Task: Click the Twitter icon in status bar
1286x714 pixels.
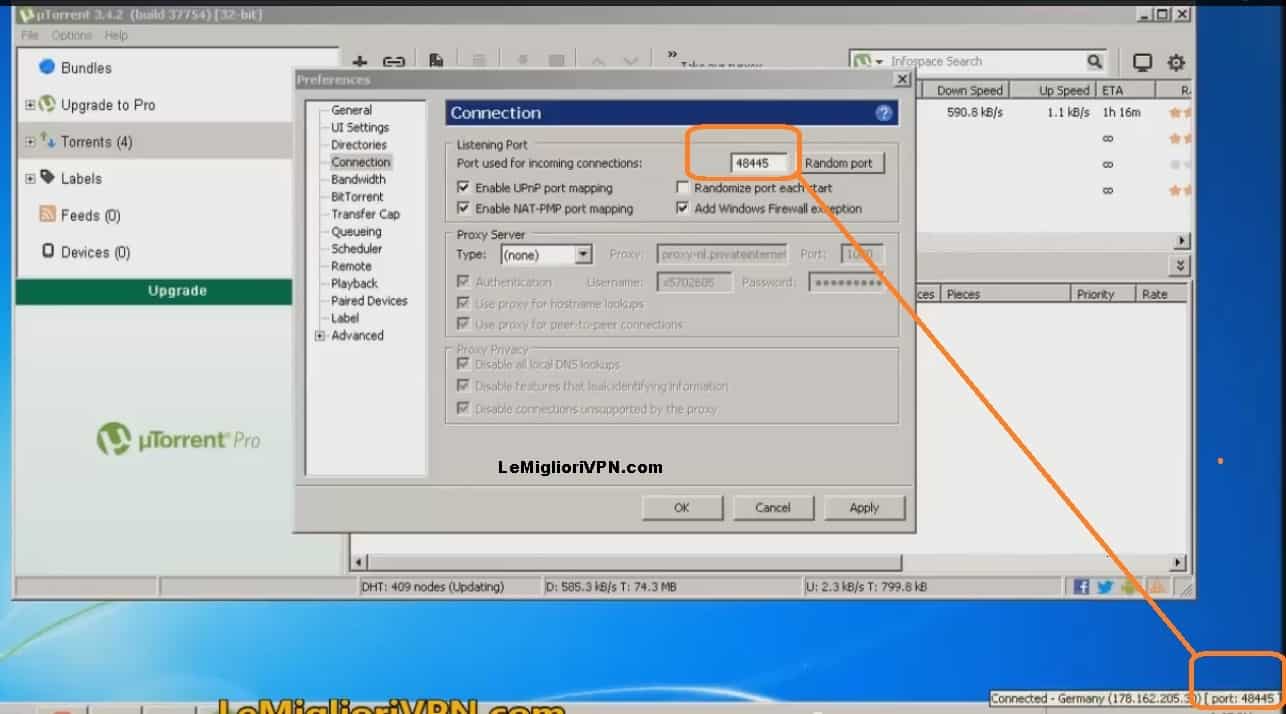Action: [x=1105, y=587]
